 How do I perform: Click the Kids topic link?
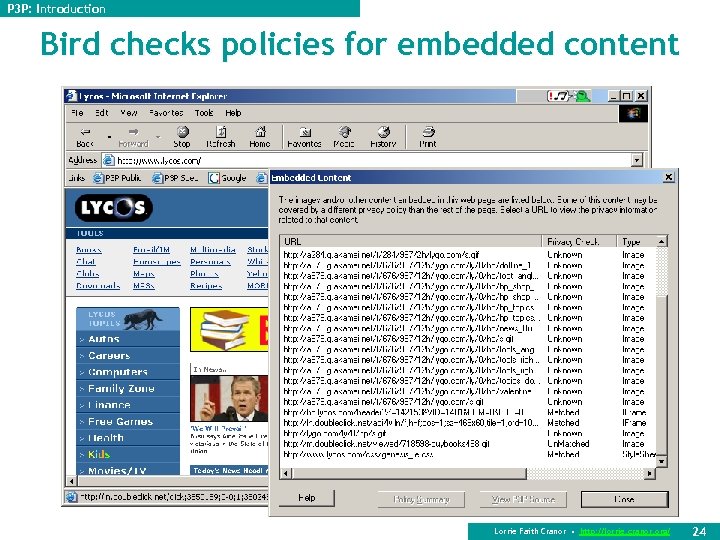pos(99,455)
